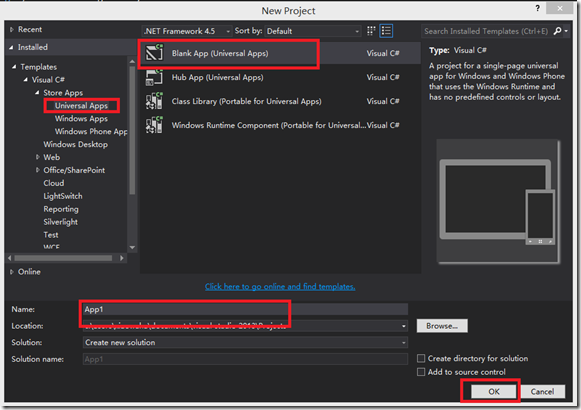
Task: Open the Sort by Default dropdown
Action: coord(313,31)
